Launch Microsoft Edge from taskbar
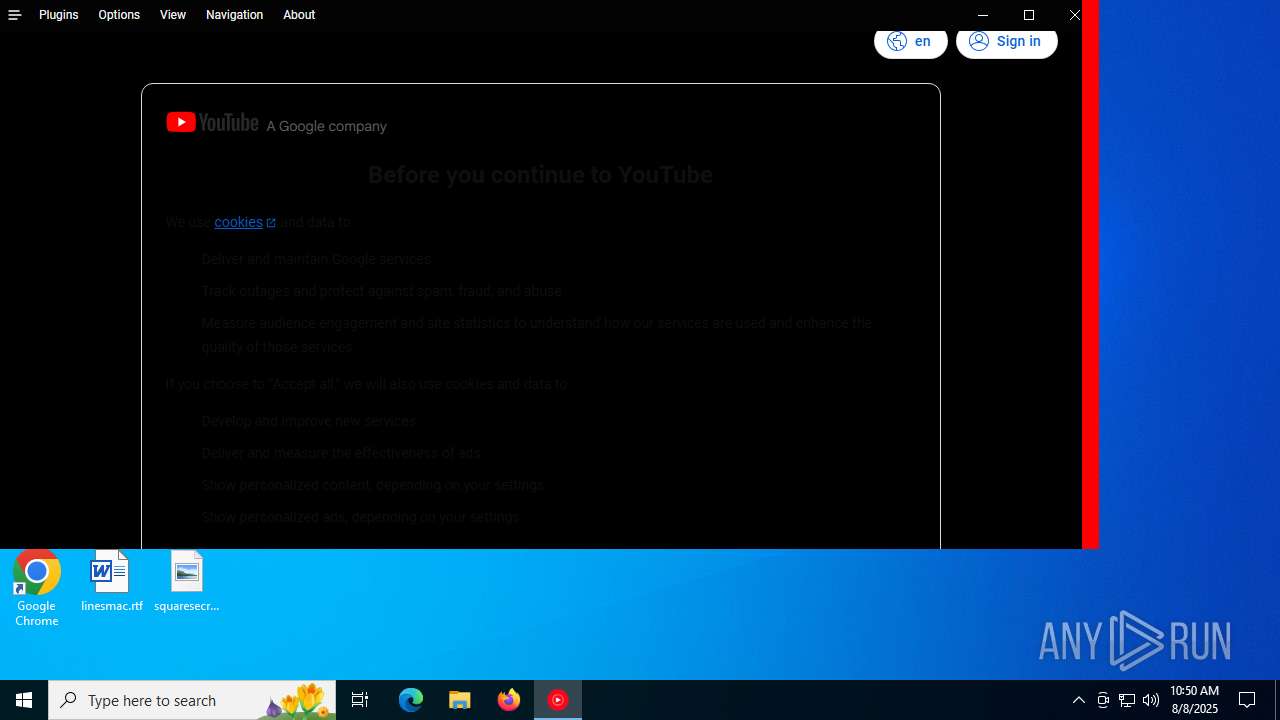1280x720 pixels. (x=411, y=700)
